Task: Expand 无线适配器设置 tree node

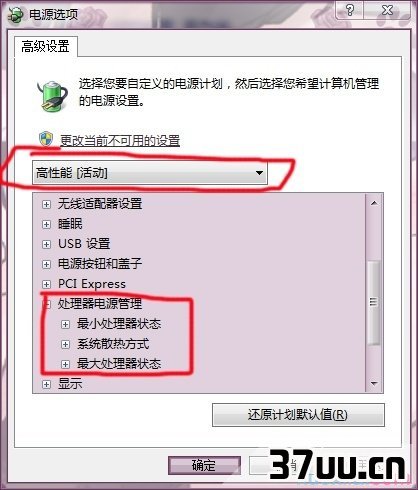Action: click(x=46, y=204)
